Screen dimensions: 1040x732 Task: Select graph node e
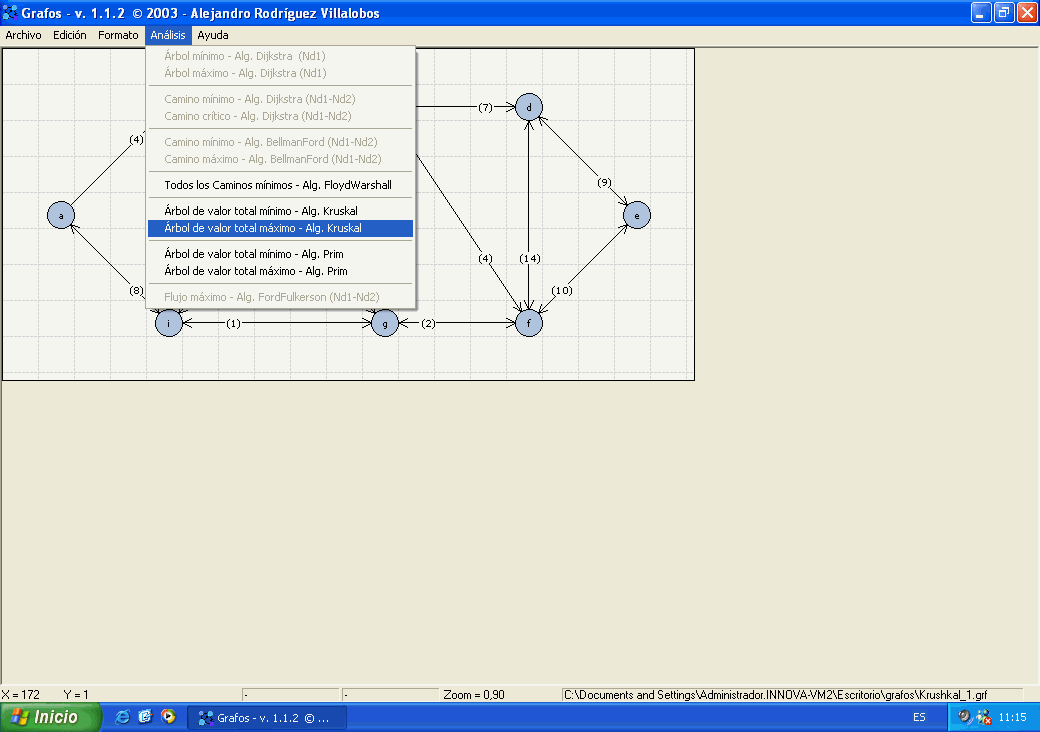point(636,215)
